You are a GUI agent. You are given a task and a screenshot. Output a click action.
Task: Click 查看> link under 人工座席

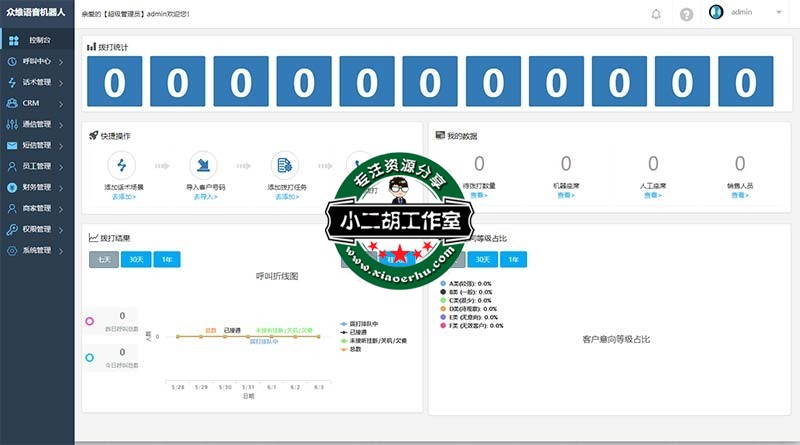click(653, 195)
